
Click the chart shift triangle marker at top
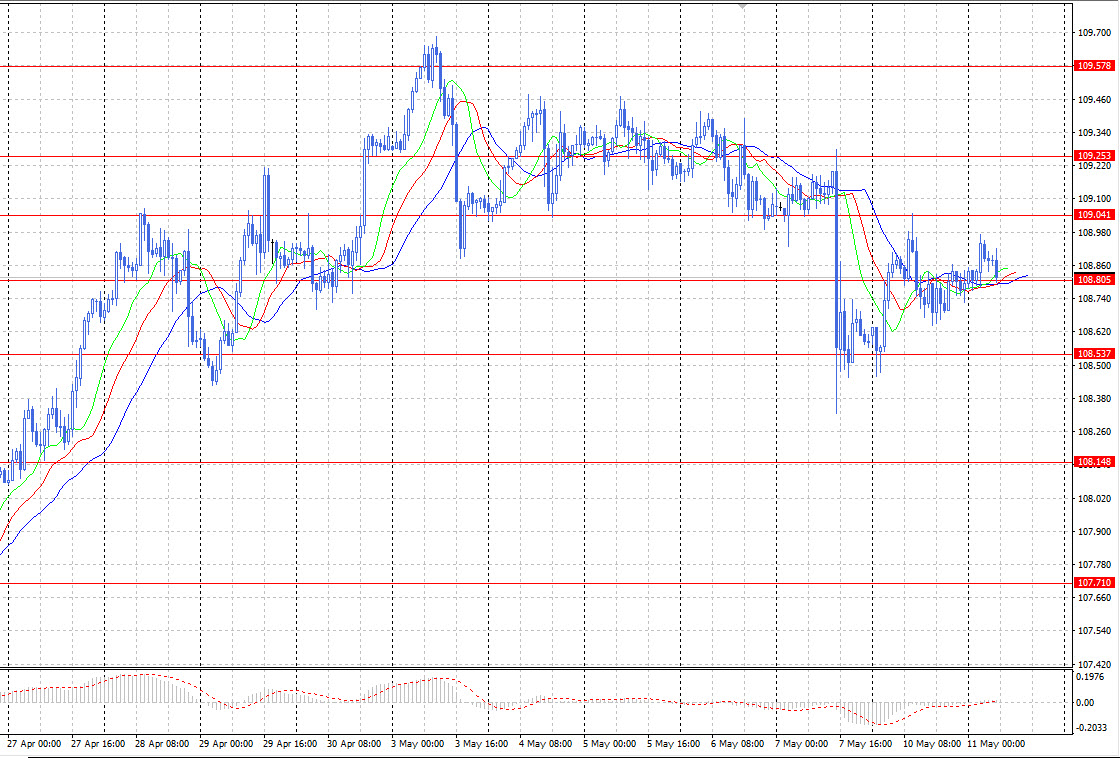[x=743, y=6]
